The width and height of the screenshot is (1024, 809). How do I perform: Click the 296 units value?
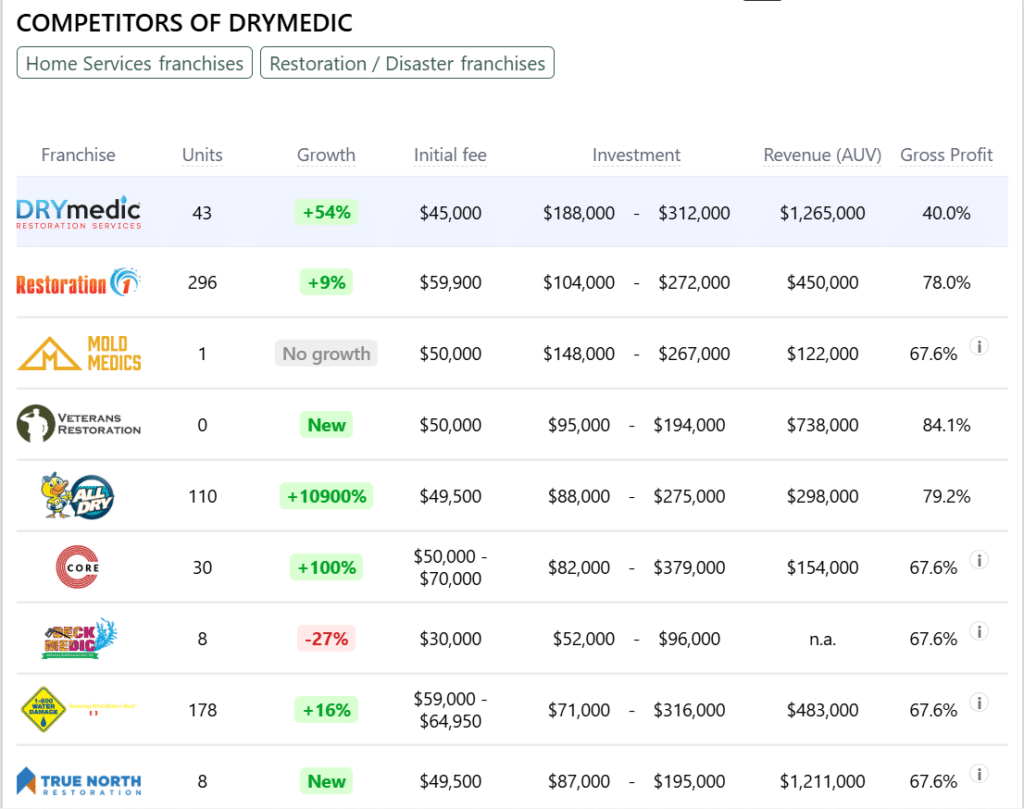[x=202, y=283]
